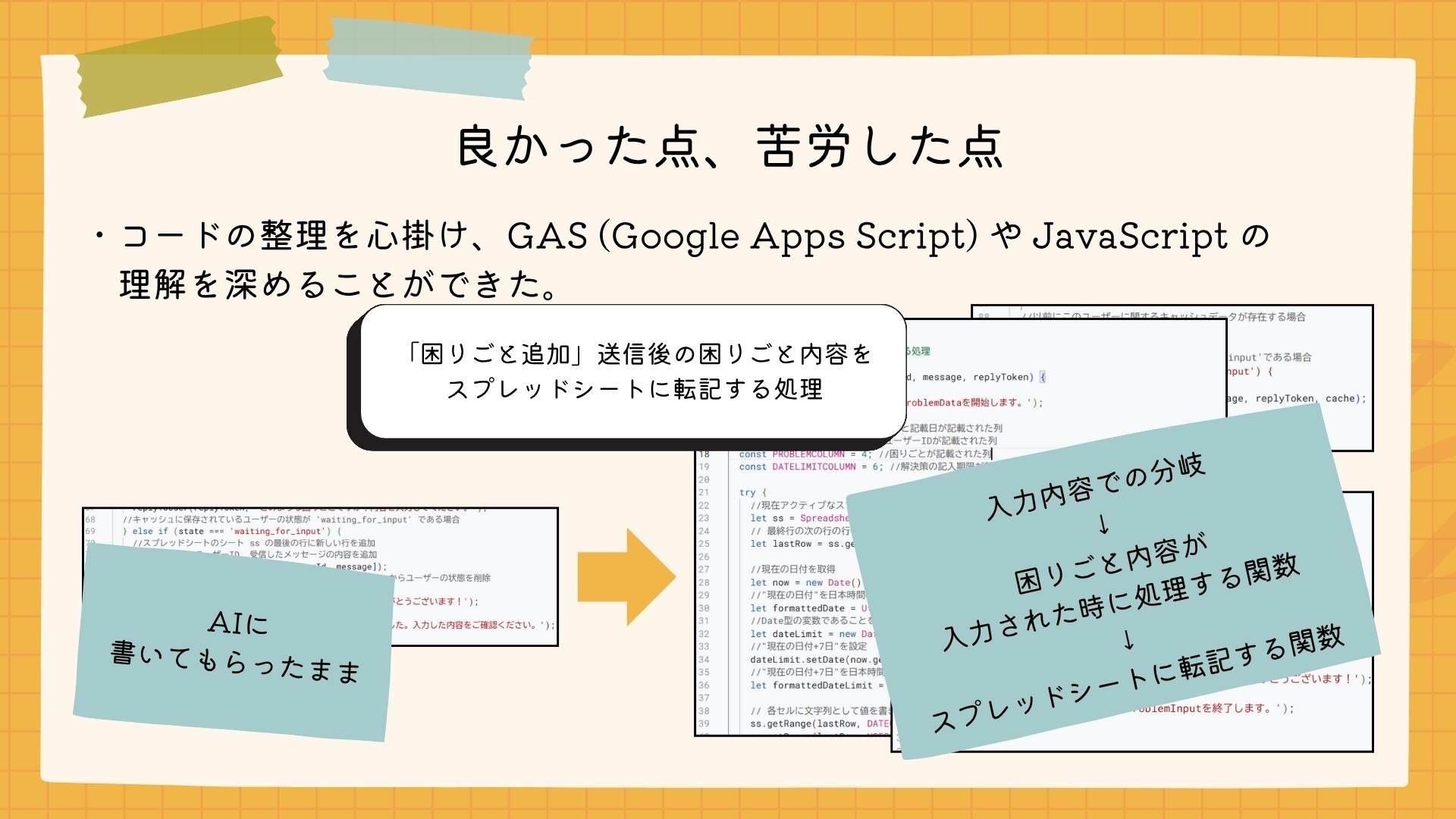
Task: Click the slide title 良かった点、苦労した点
Action: [730, 146]
